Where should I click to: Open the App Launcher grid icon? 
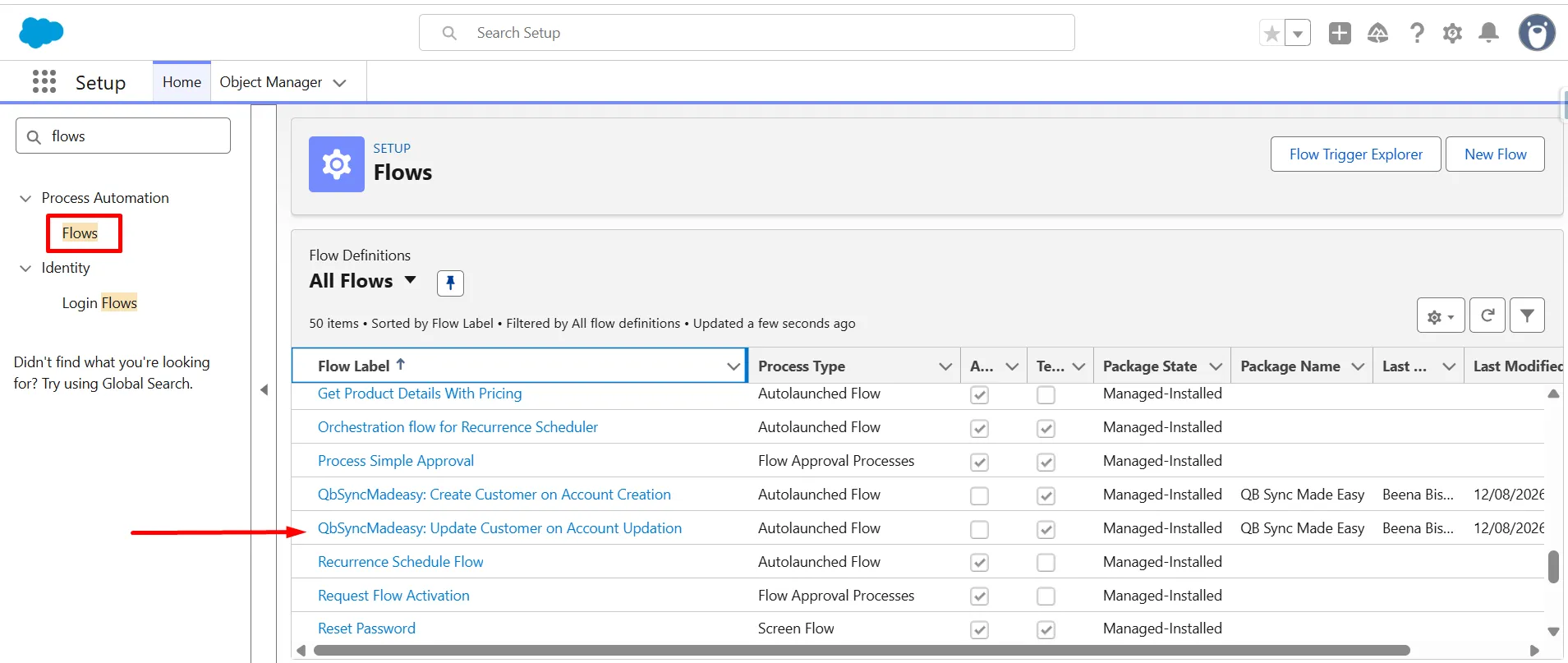(44, 81)
